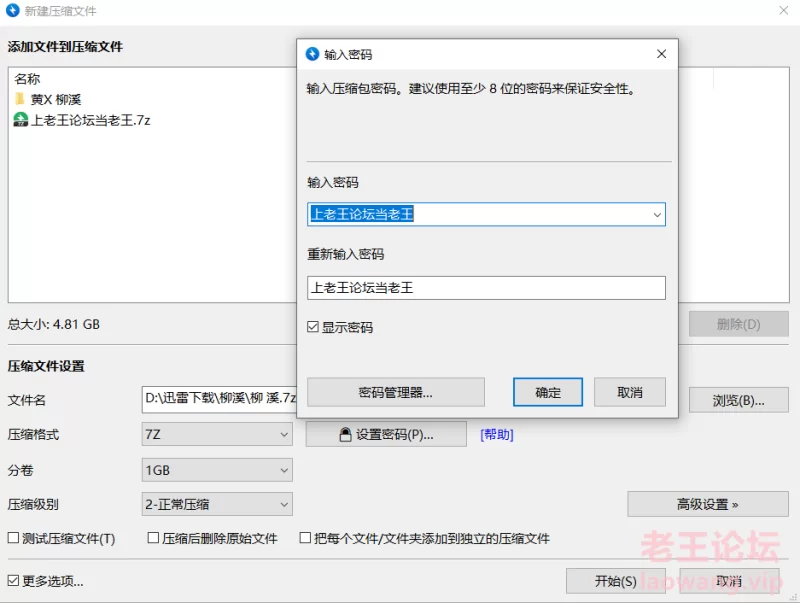Click the 删除(D) button
This screenshot has height=603, width=800.
738,324
